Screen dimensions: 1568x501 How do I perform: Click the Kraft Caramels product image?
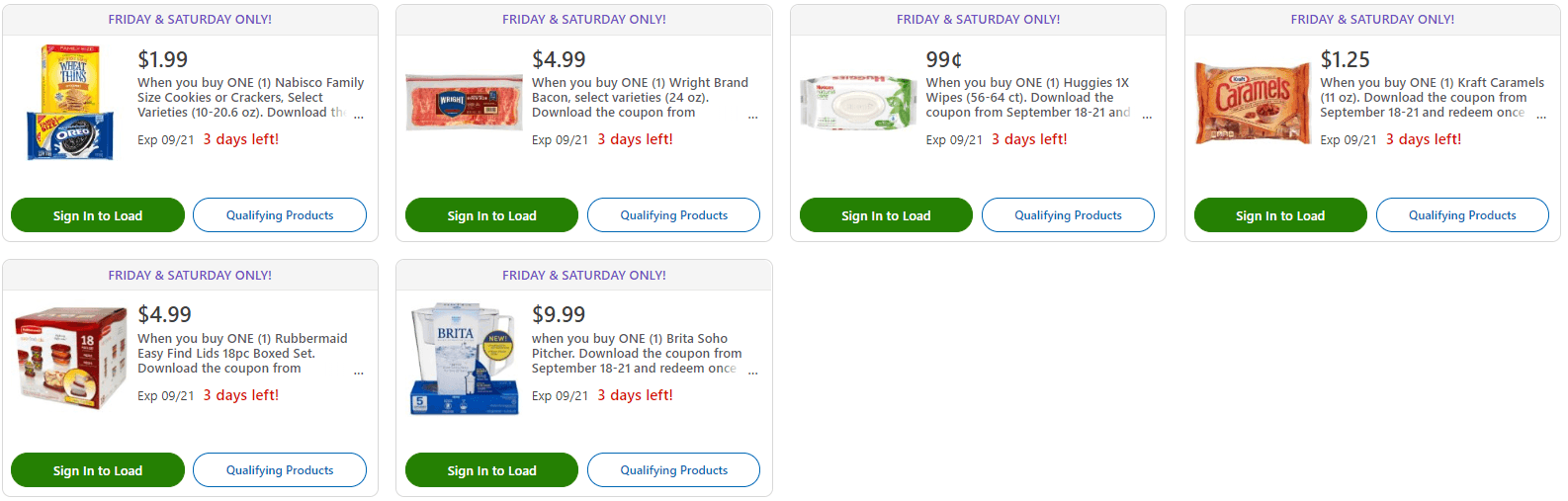(x=1253, y=103)
